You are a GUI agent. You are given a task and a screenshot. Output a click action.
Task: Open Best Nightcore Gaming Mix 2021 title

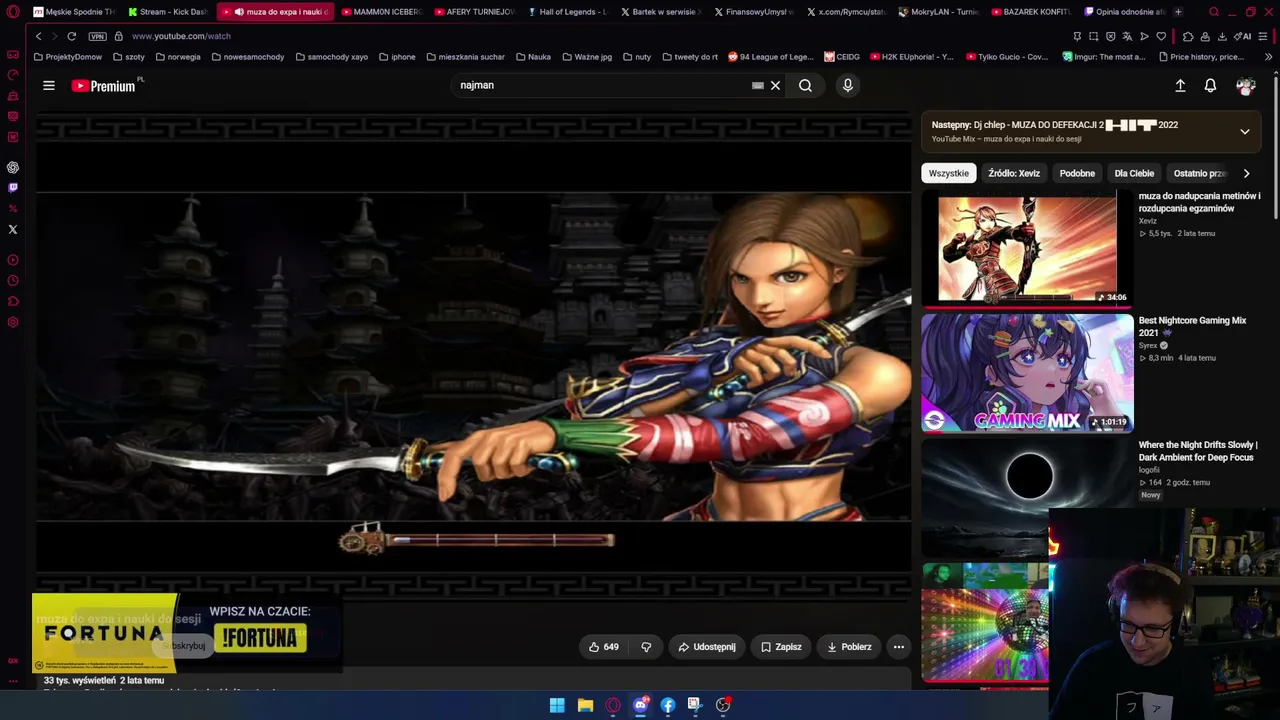pos(1192,326)
